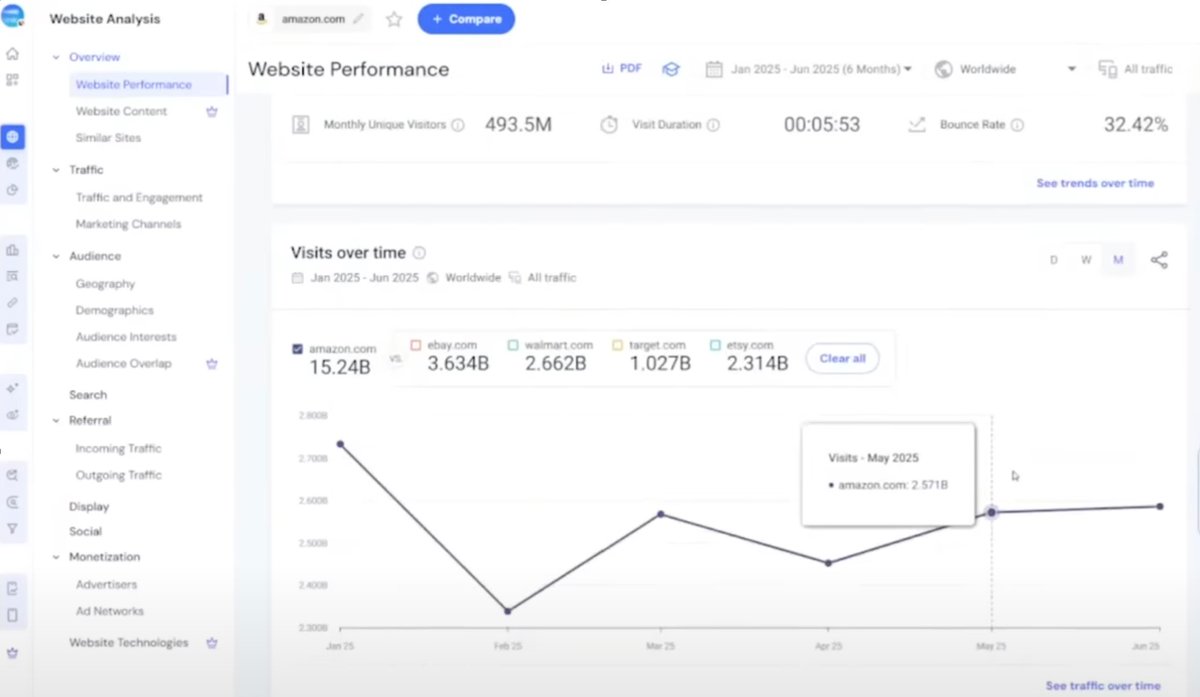
Task: Collapse the Monetization section
Action: click(56, 557)
